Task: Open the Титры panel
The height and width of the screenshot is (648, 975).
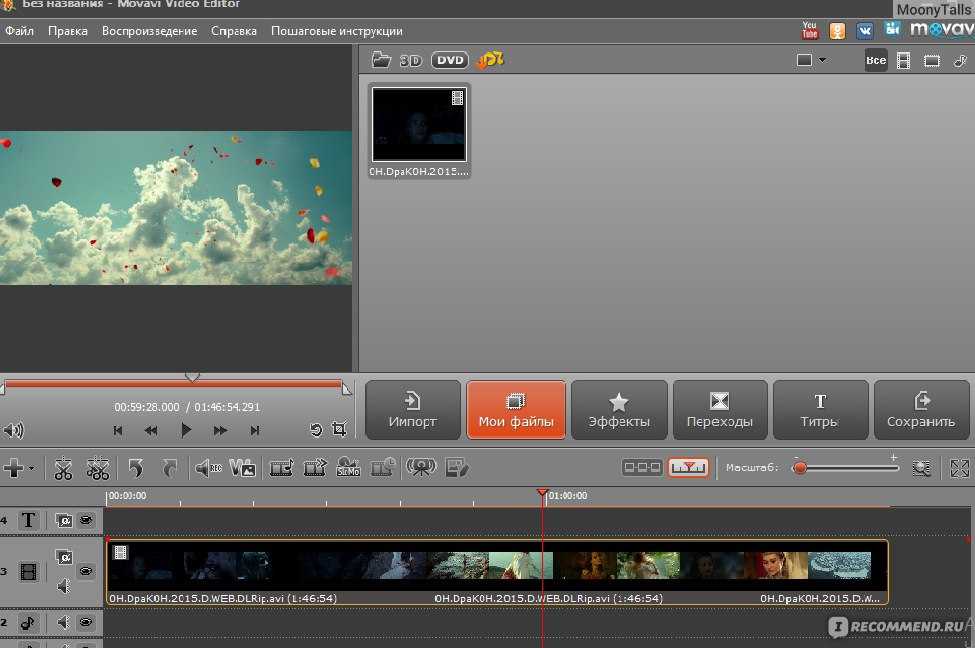Action: 820,410
